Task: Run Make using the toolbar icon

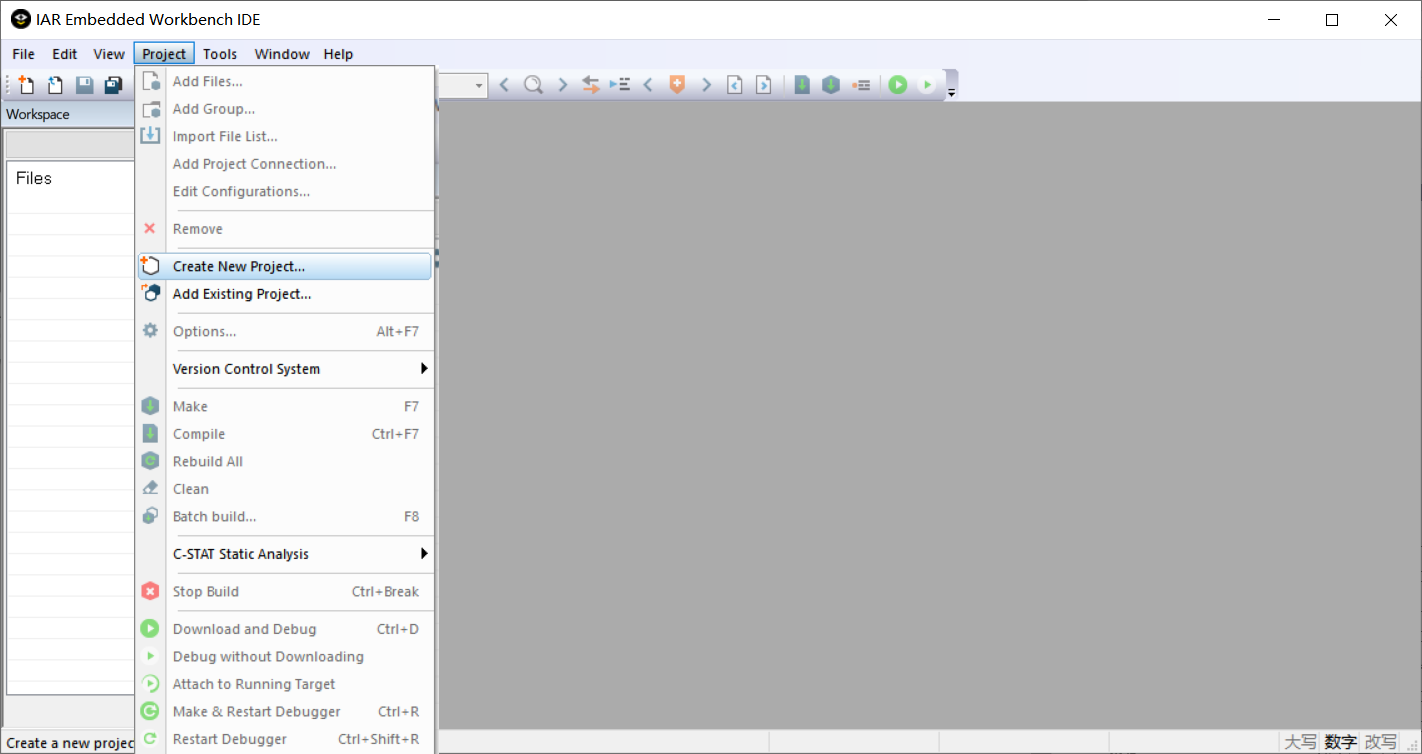Action: (x=831, y=84)
